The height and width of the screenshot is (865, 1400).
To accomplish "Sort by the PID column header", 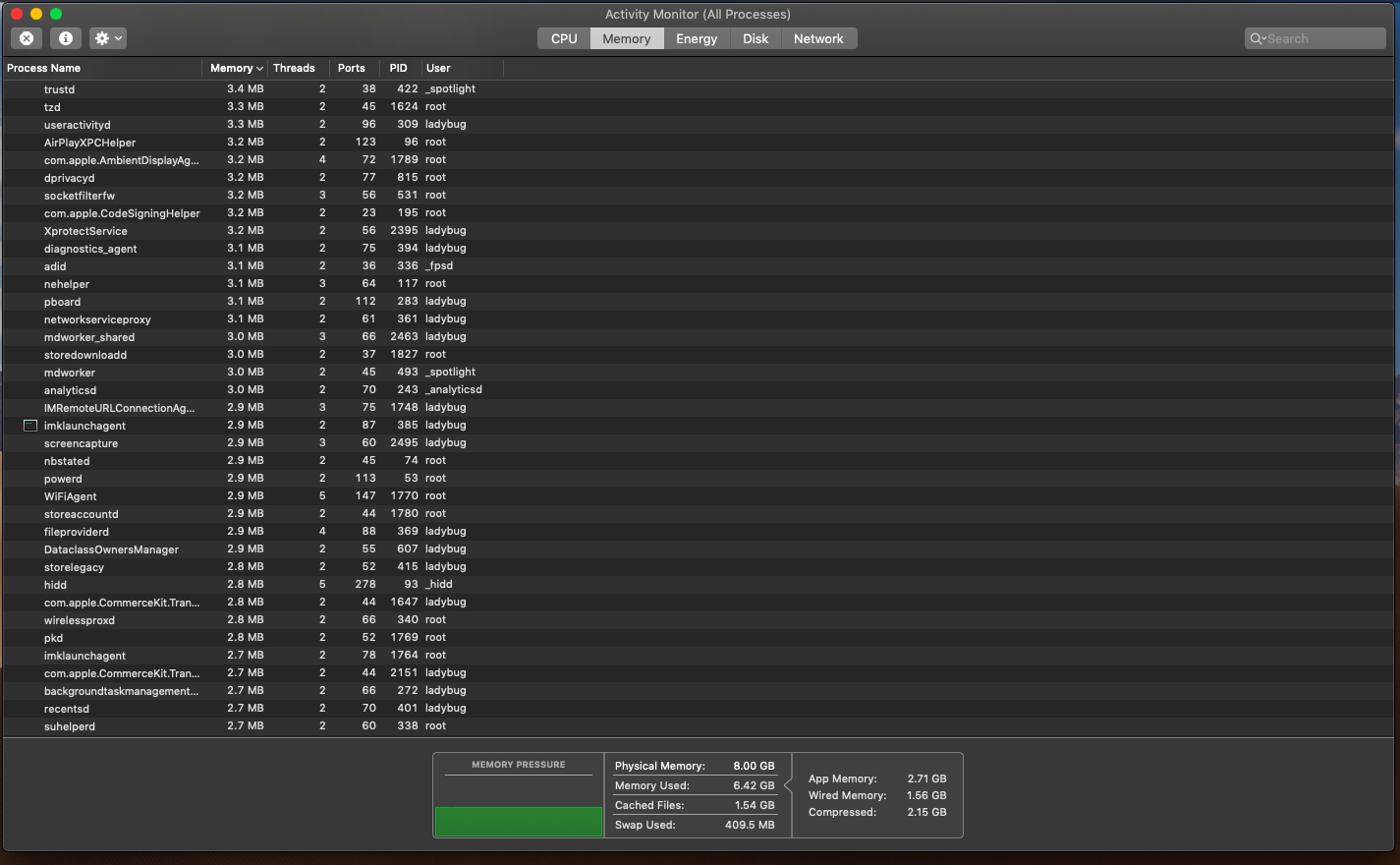I will point(401,68).
